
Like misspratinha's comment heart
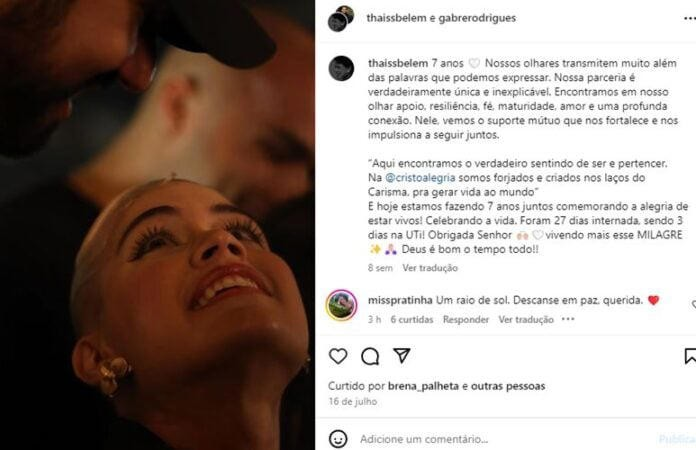(x=693, y=304)
